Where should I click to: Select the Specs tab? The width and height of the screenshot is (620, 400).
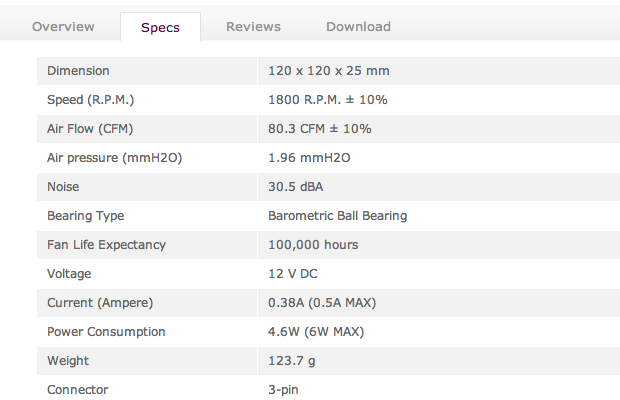click(160, 27)
